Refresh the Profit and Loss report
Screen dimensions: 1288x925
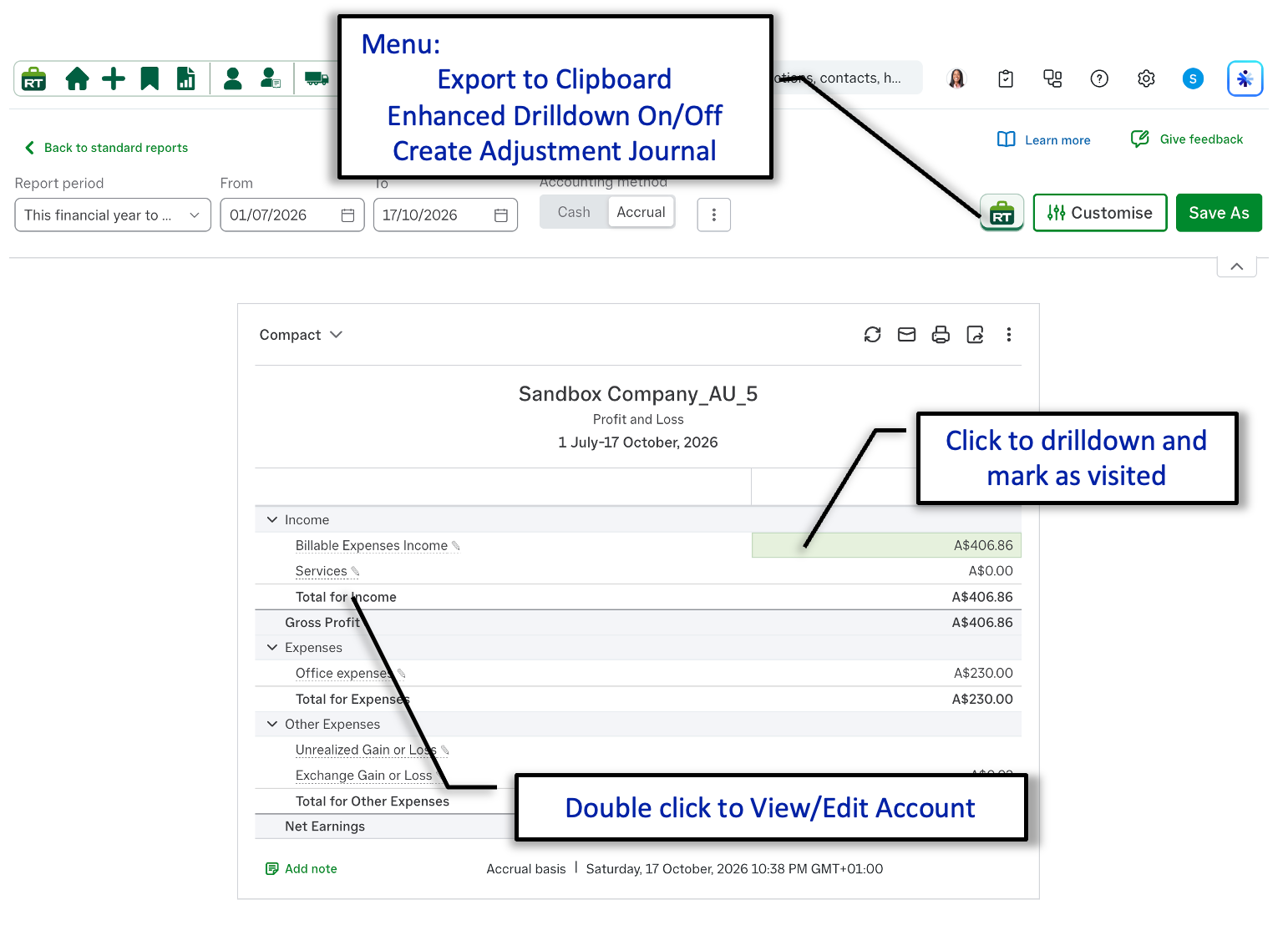(873, 335)
